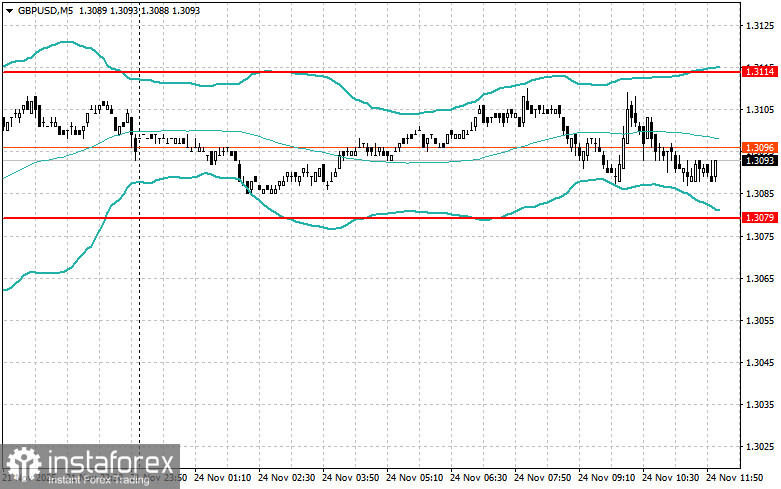Select the 24 Nov 07:50 time label
The image size is (781, 489).
542,478
